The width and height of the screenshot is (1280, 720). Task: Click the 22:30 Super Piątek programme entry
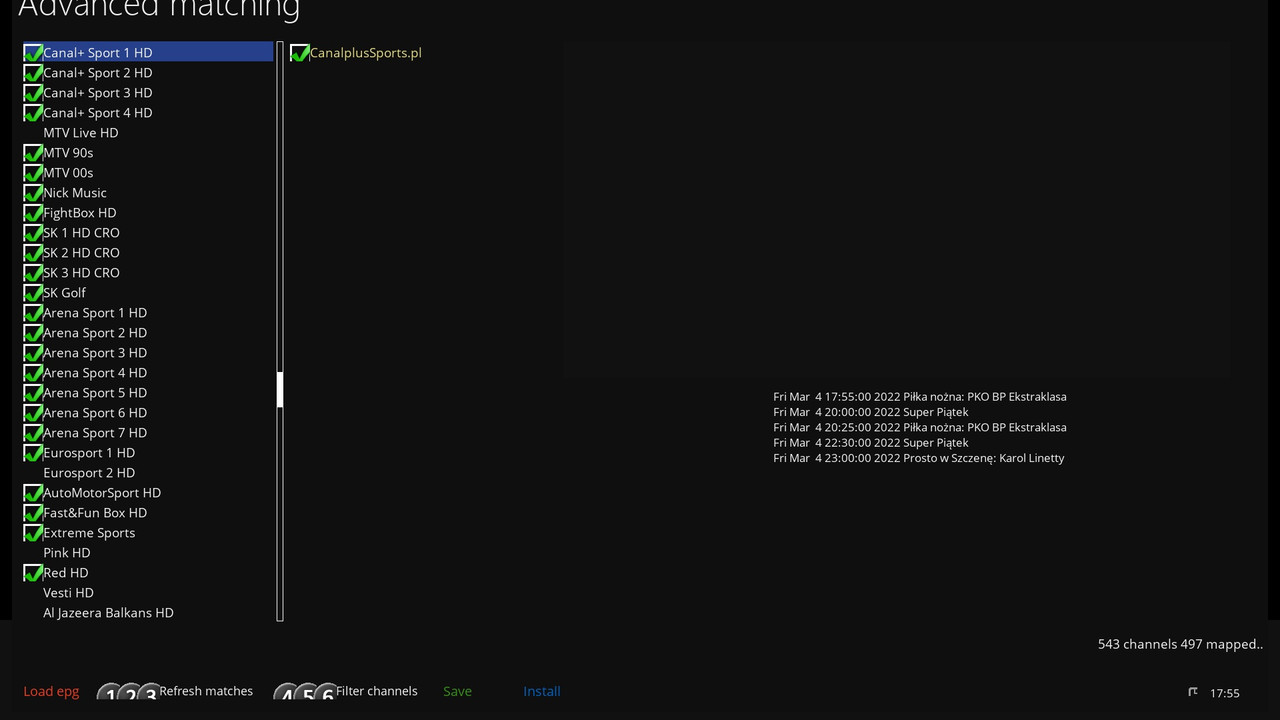871,442
